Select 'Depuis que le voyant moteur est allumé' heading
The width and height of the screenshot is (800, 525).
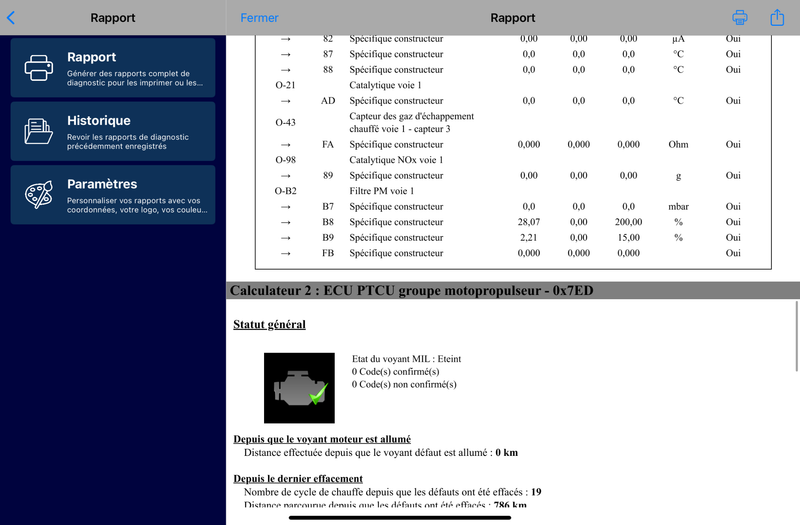[x=322, y=439]
